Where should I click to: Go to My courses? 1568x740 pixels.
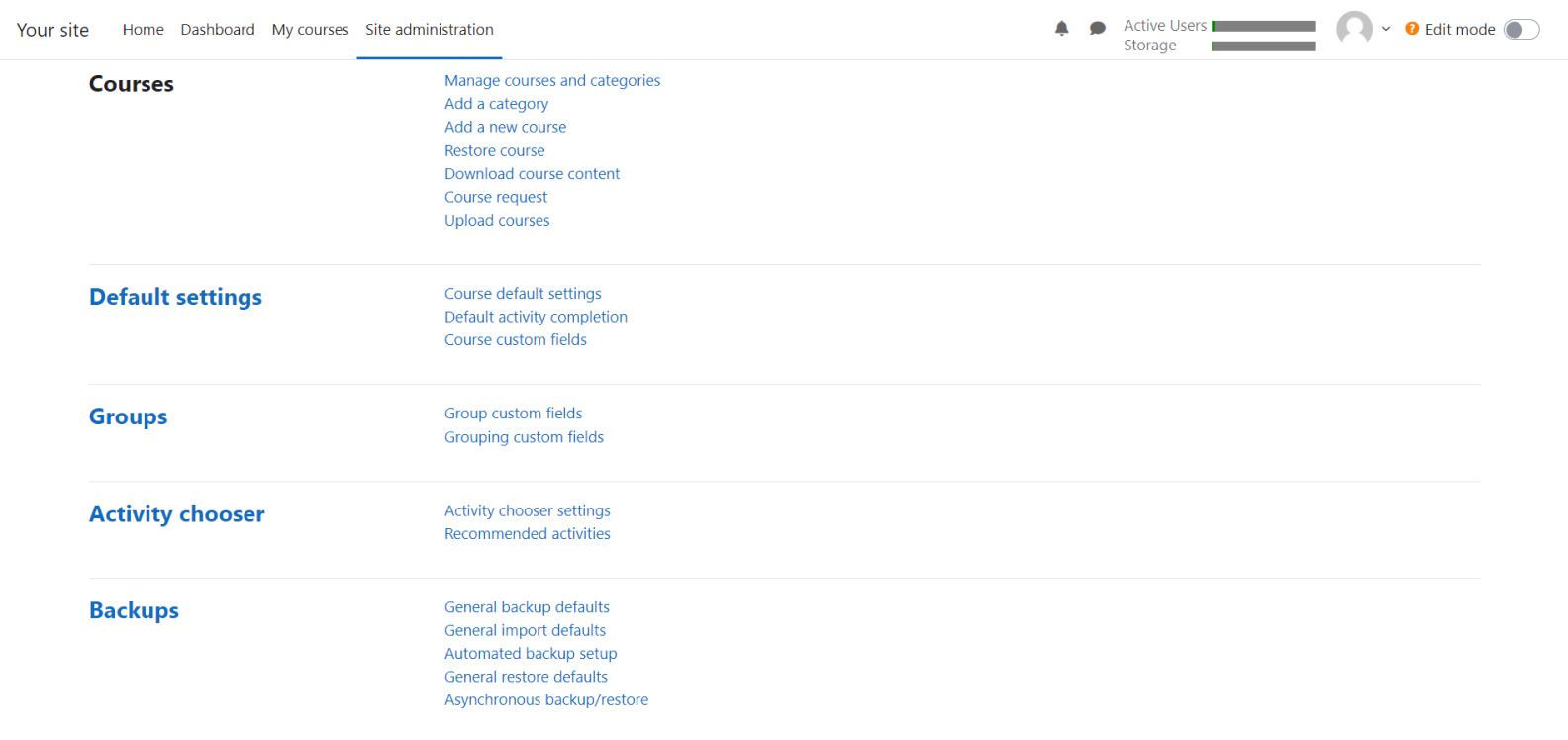[310, 29]
